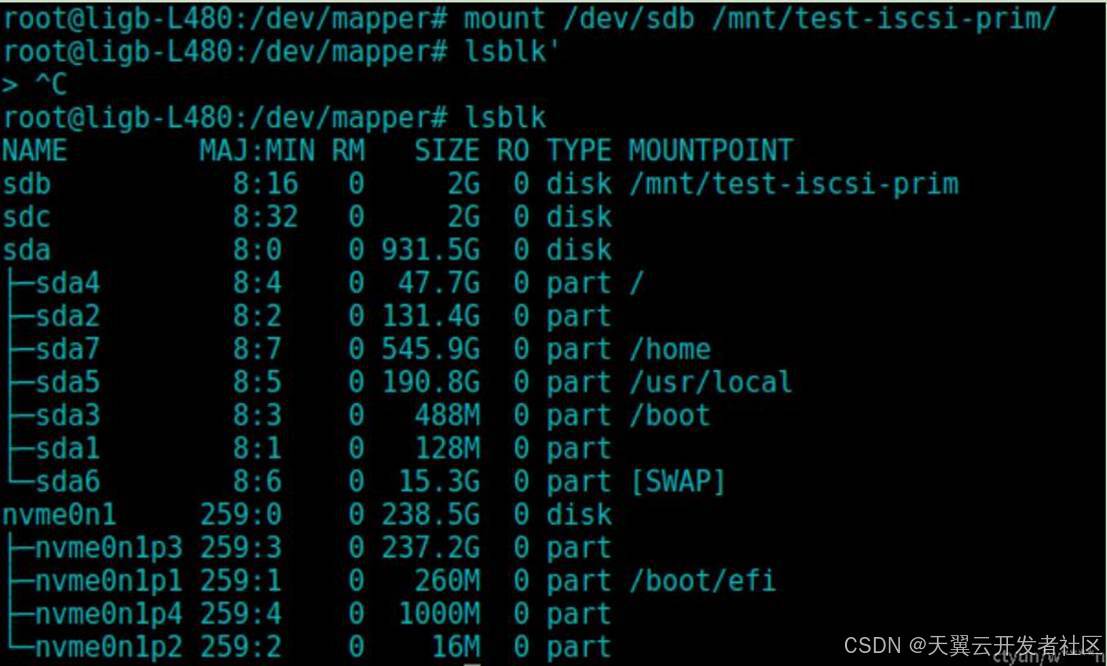
Task: Click the 931.5G size value
Action: coord(430,250)
